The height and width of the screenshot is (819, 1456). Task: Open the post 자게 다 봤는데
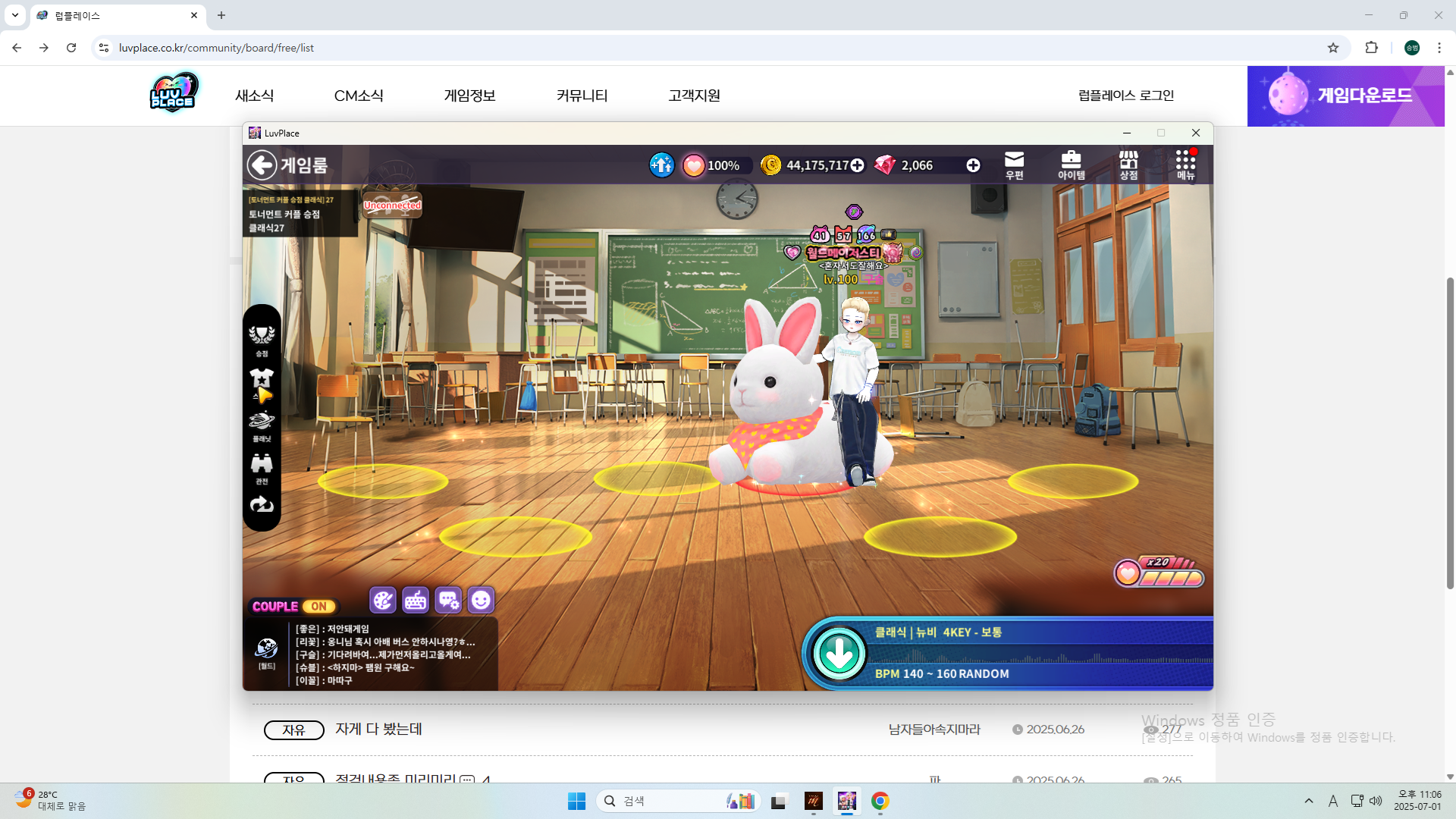click(x=378, y=730)
